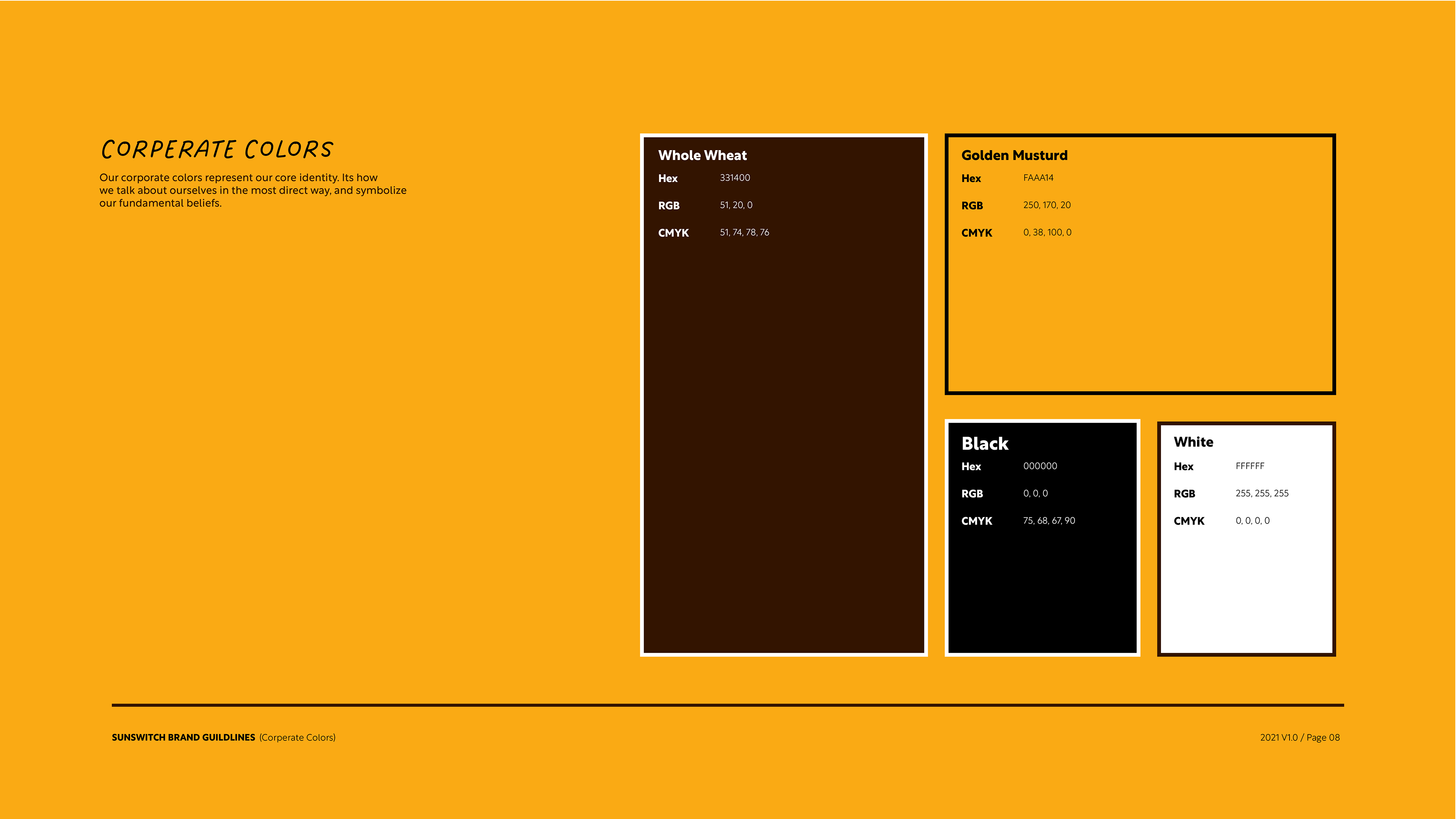Click hex value 331400
The height and width of the screenshot is (819, 1456).
(734, 177)
